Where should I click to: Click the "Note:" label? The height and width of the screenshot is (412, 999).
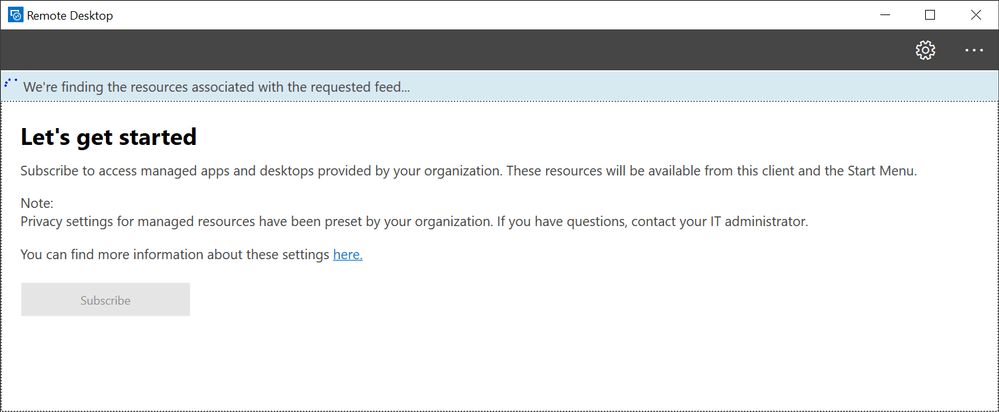pos(37,204)
